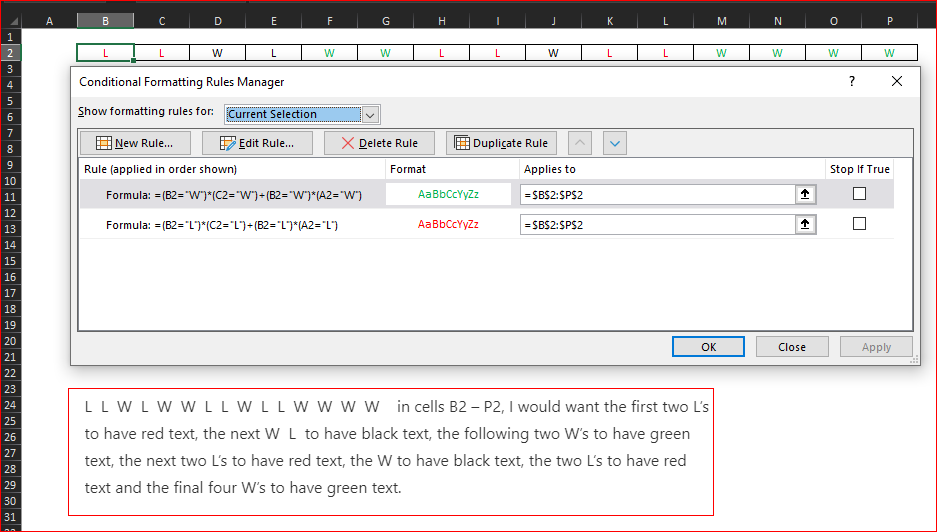Open the Show formatting rules for dropdown
The image size is (937, 532).
[370, 114]
